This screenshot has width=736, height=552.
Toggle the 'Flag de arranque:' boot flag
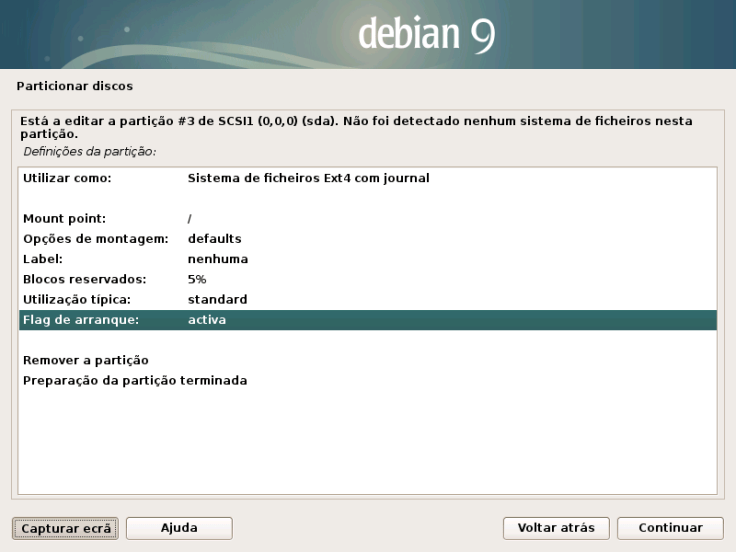click(80, 320)
